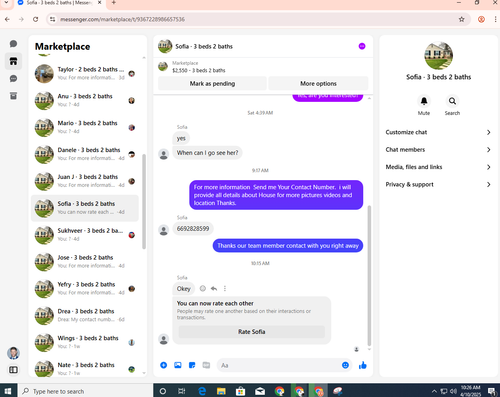Open a new browser tab
This screenshot has width=500, height=397.
click(114, 3)
